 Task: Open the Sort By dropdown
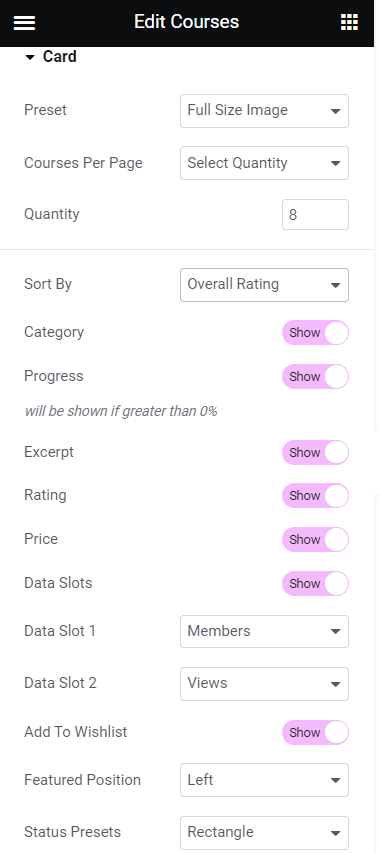(264, 285)
